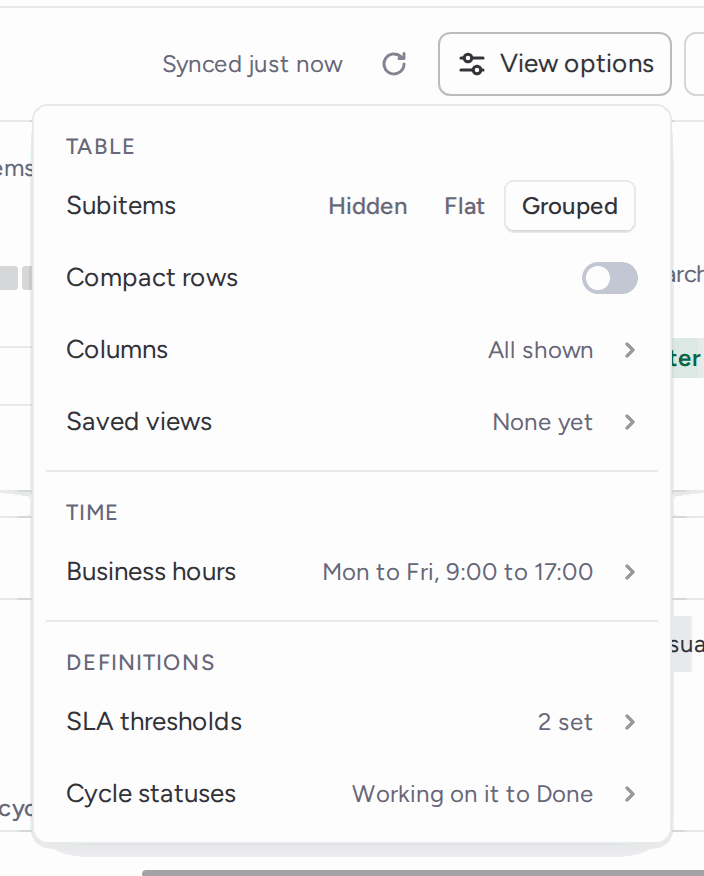Expand the Saved views chevron

coord(630,422)
